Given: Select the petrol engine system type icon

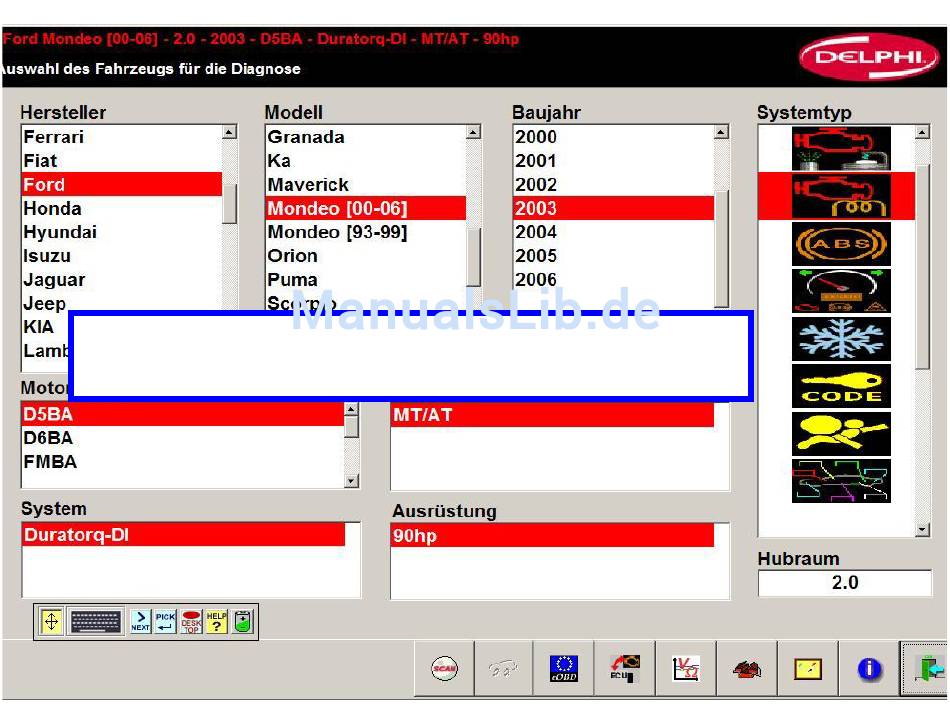Looking at the screenshot, I should 841,148.
